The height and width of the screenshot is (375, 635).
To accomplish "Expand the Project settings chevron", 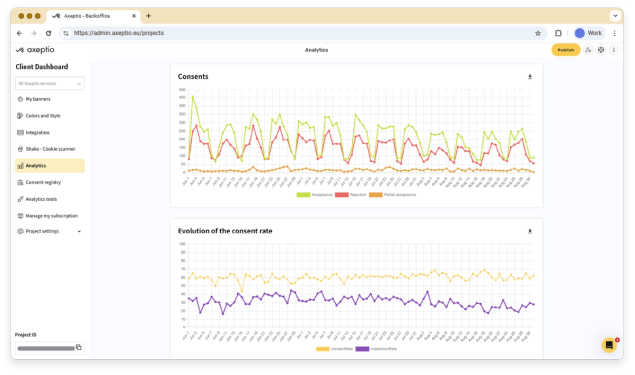I will click(79, 231).
